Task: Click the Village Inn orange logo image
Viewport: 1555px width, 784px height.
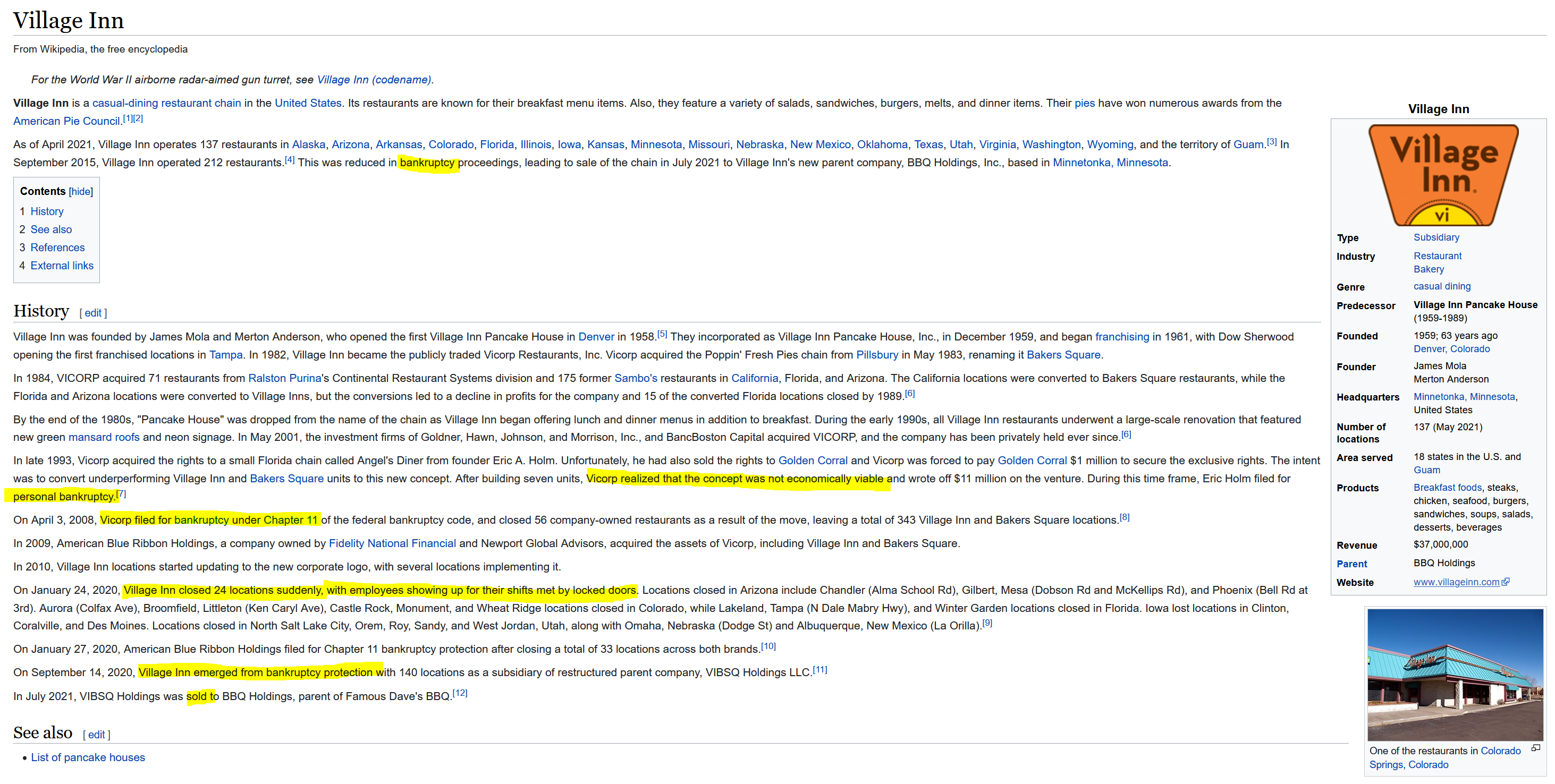Action: [x=1443, y=175]
